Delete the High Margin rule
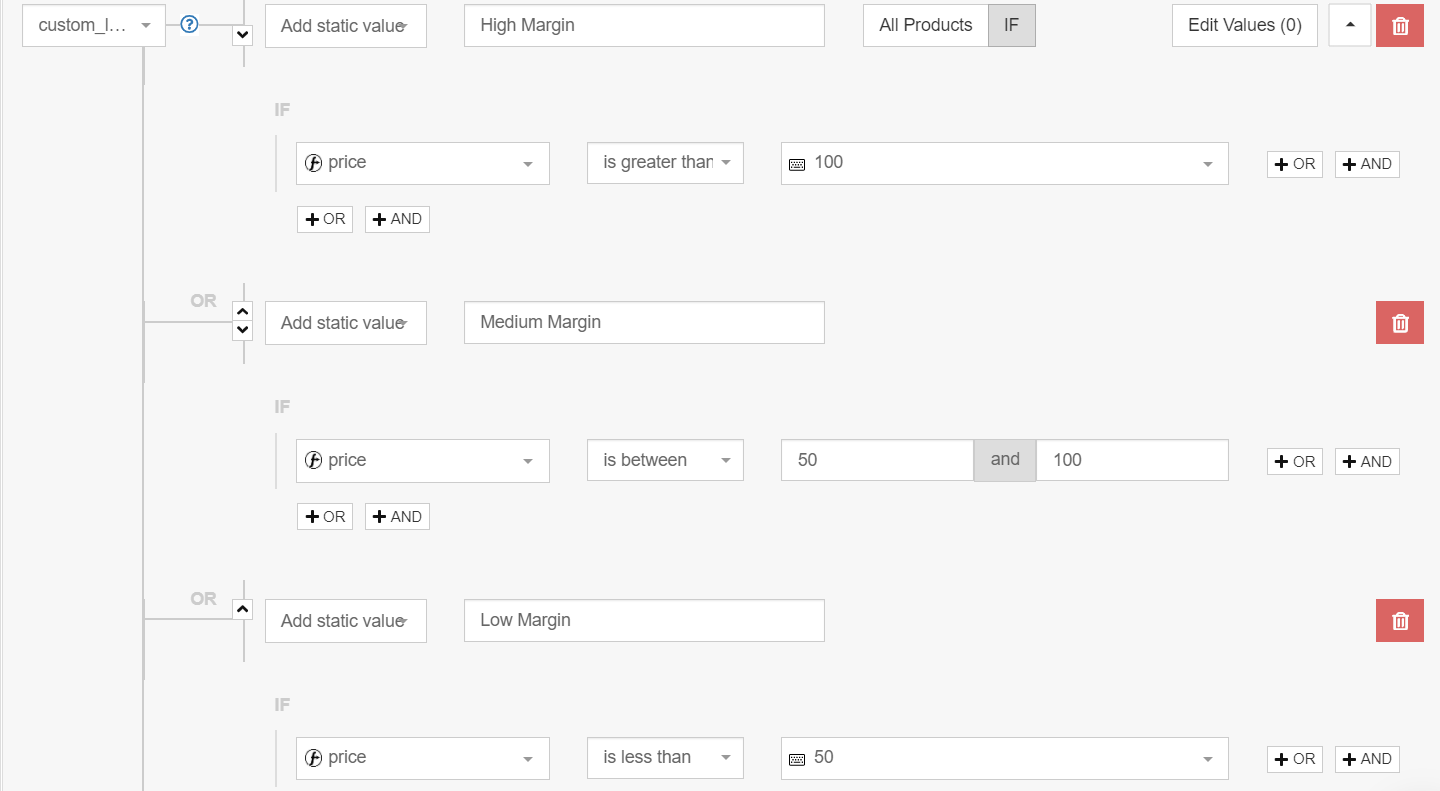This screenshot has width=1440, height=791. point(1400,26)
